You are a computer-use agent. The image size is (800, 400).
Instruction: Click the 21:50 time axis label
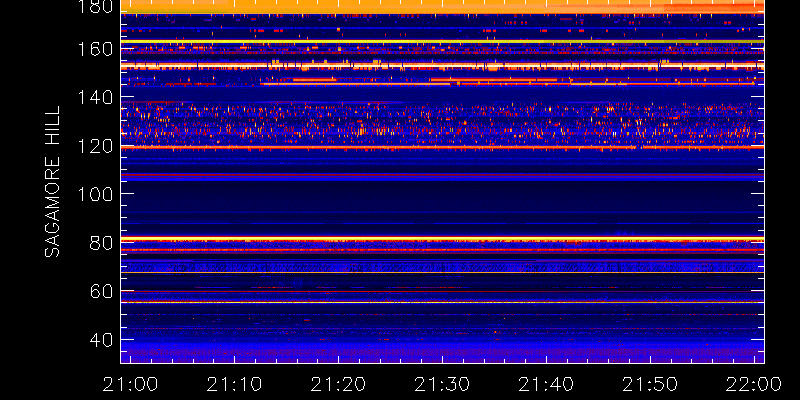(x=651, y=384)
